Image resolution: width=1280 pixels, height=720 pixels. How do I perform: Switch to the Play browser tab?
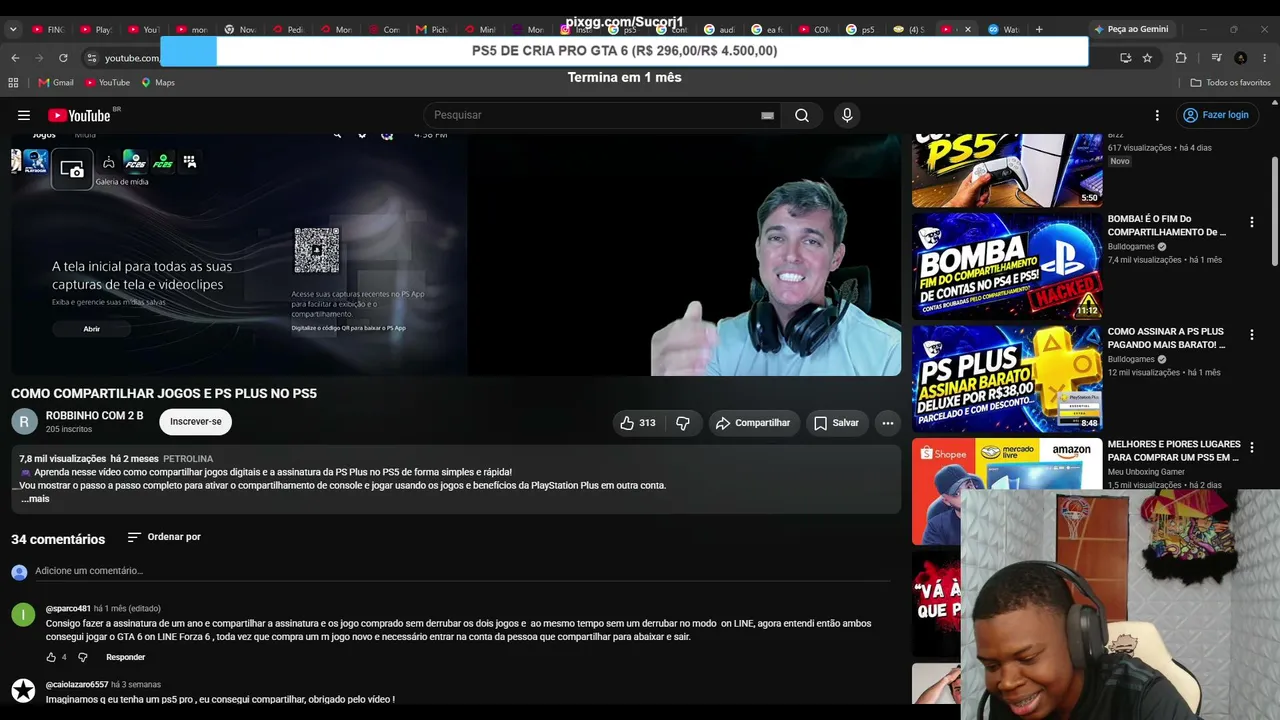(96, 29)
